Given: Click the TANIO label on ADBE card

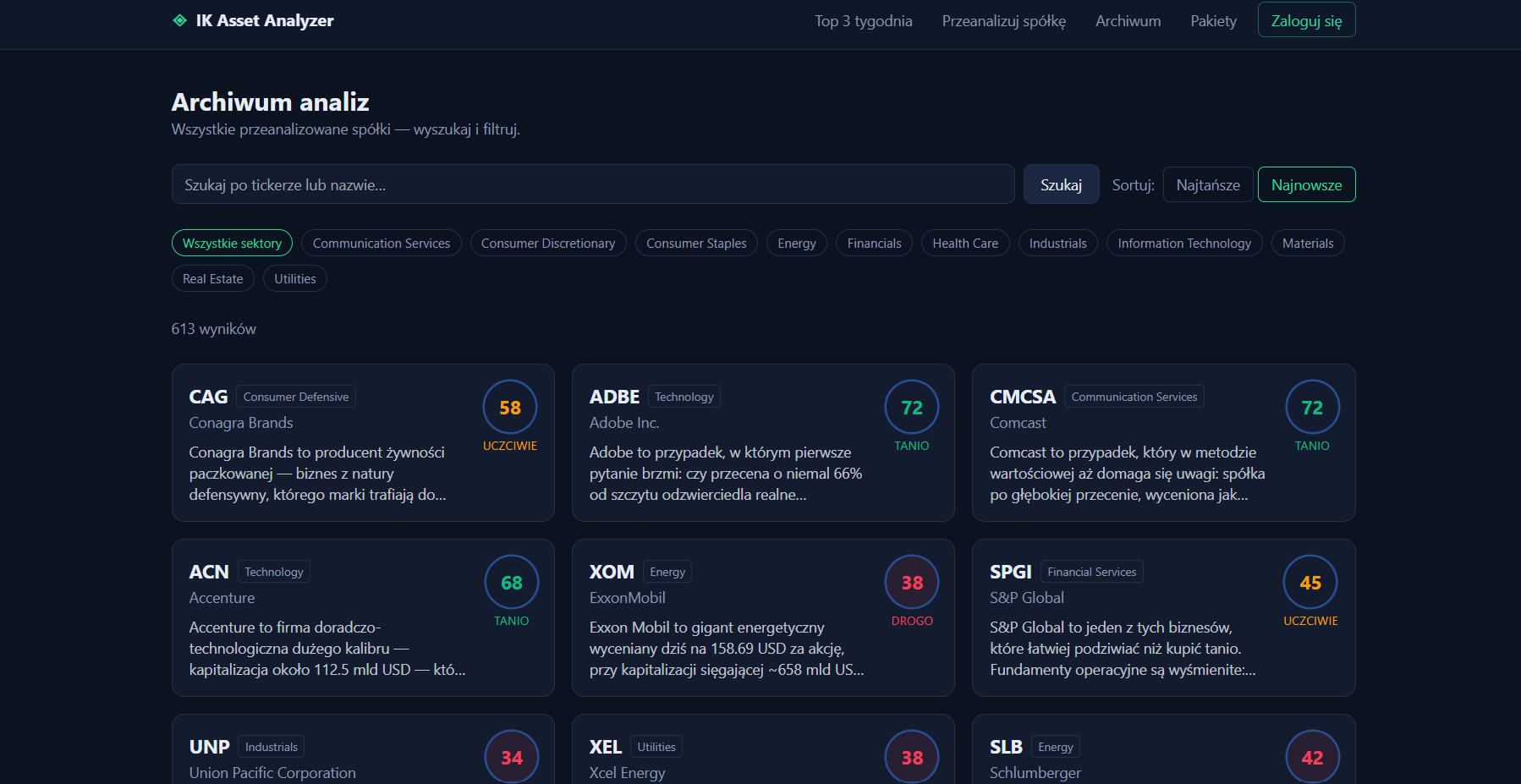Looking at the screenshot, I should click(912, 446).
